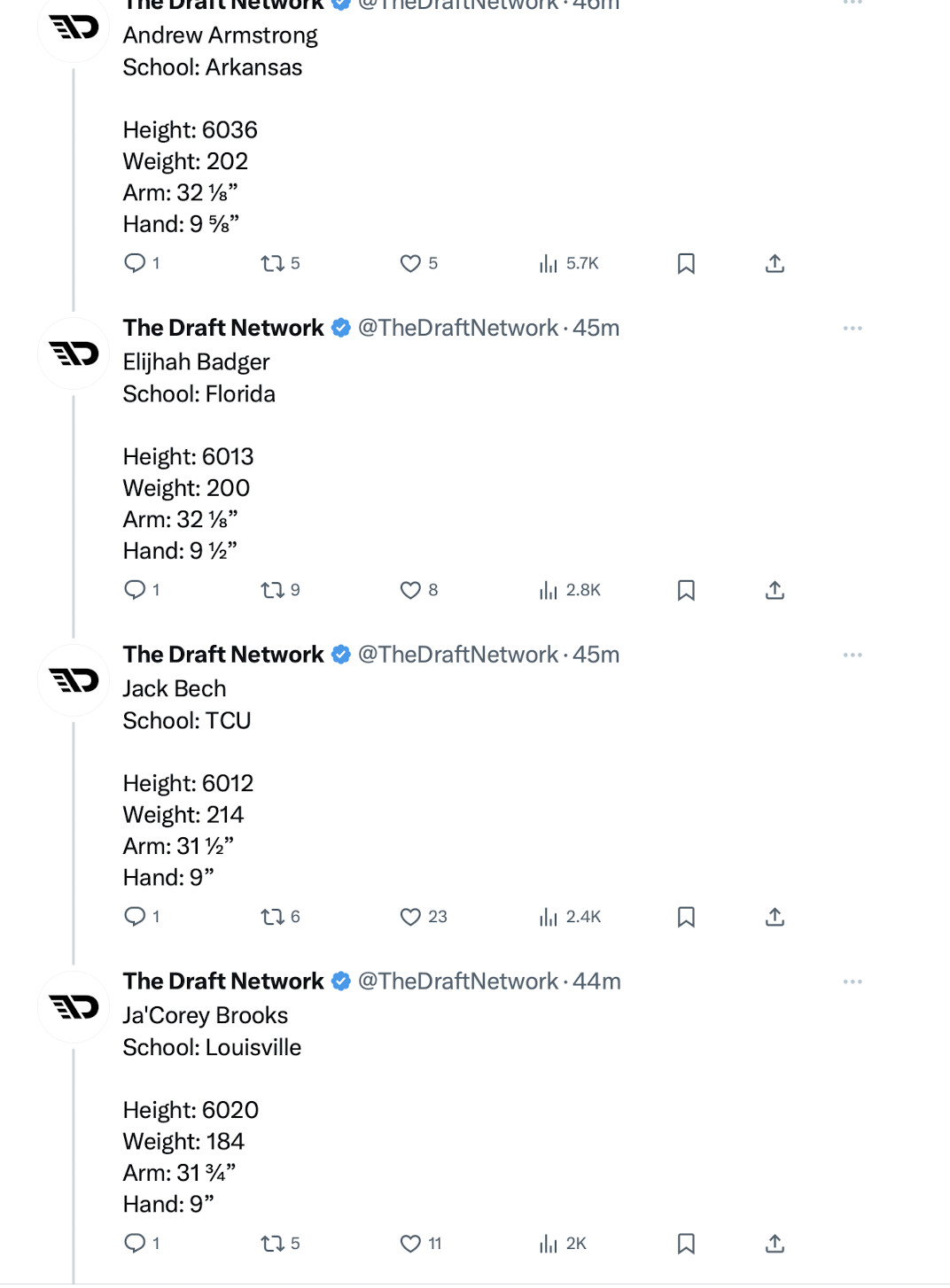Image resolution: width=950 pixels, height=1288 pixels.
Task: Open The Draft Network profile from Elijhah Badger tweet
Action: tap(223, 328)
